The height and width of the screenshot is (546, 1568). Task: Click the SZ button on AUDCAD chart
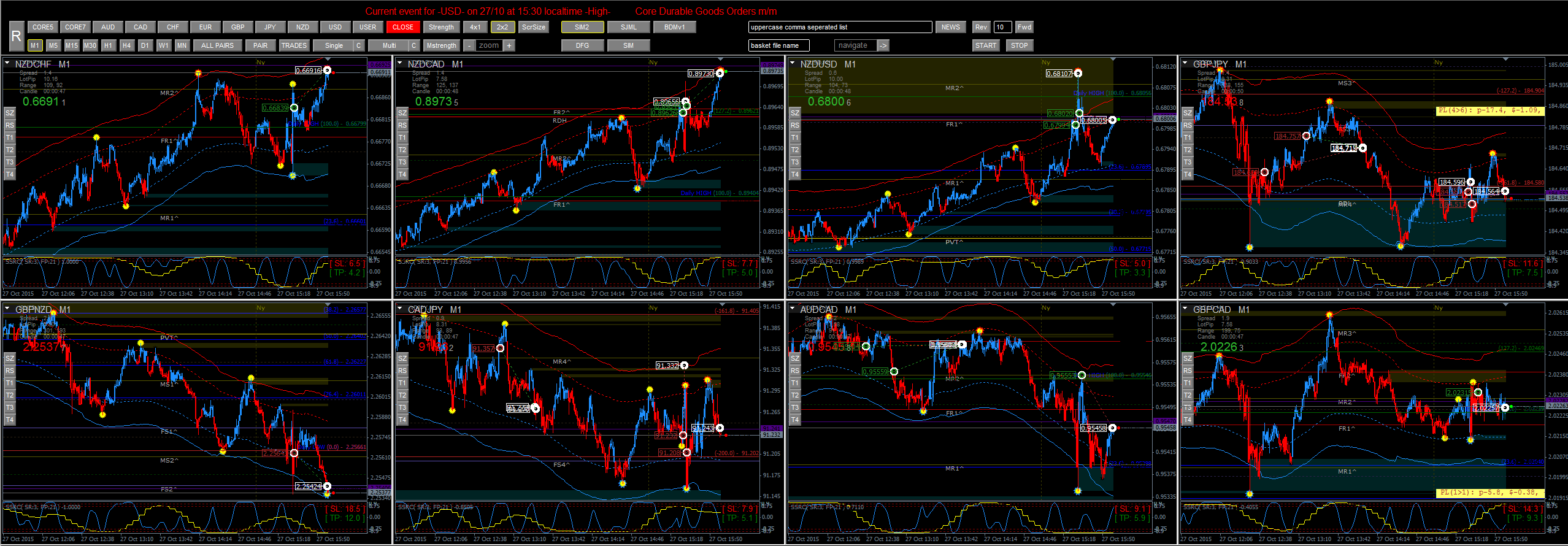(795, 358)
